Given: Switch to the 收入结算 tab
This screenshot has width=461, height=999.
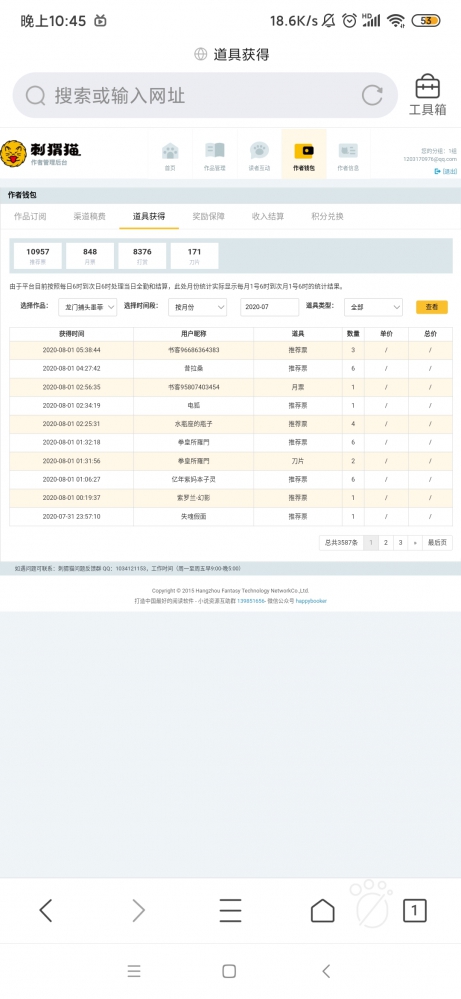Looking at the screenshot, I should coord(268,217).
